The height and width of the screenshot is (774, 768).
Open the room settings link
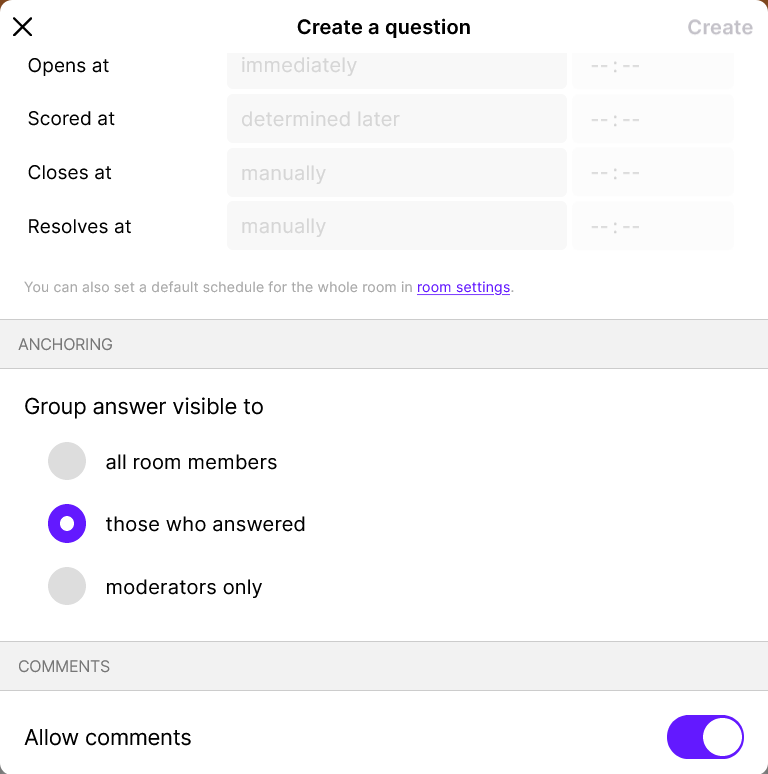pos(463,287)
